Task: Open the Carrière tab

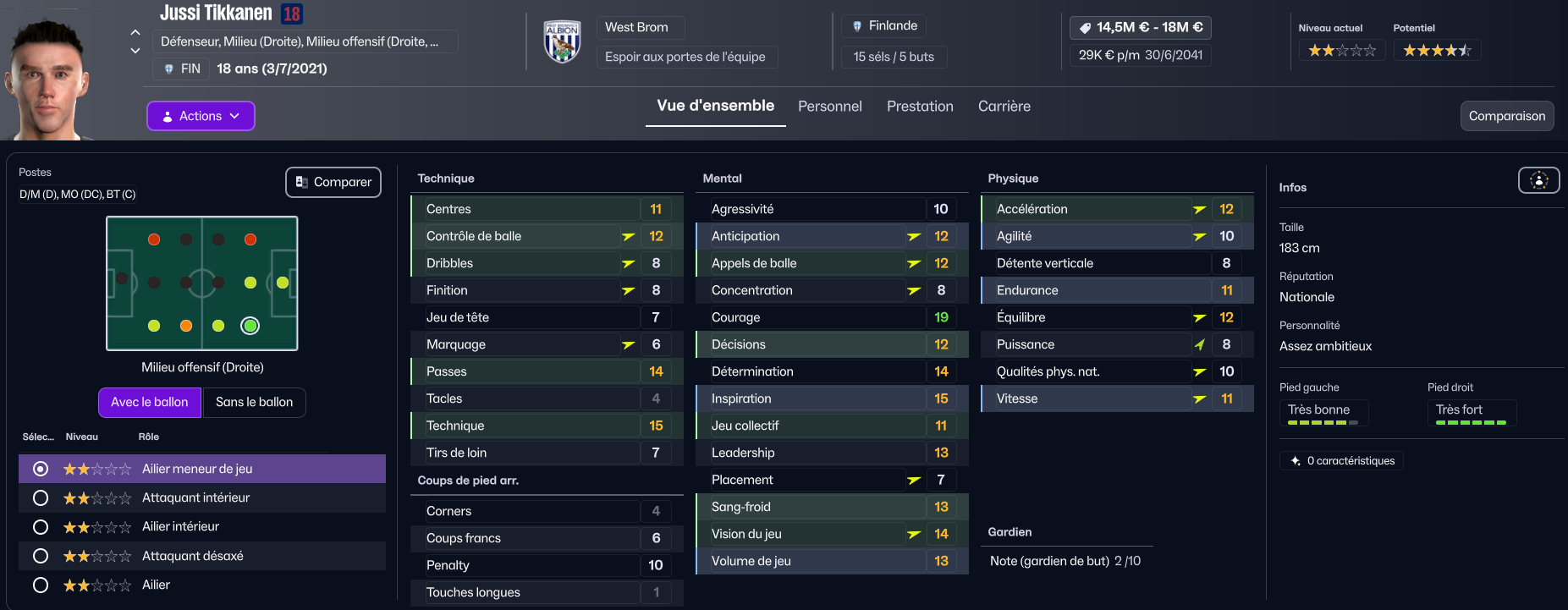Action: click(x=1004, y=107)
